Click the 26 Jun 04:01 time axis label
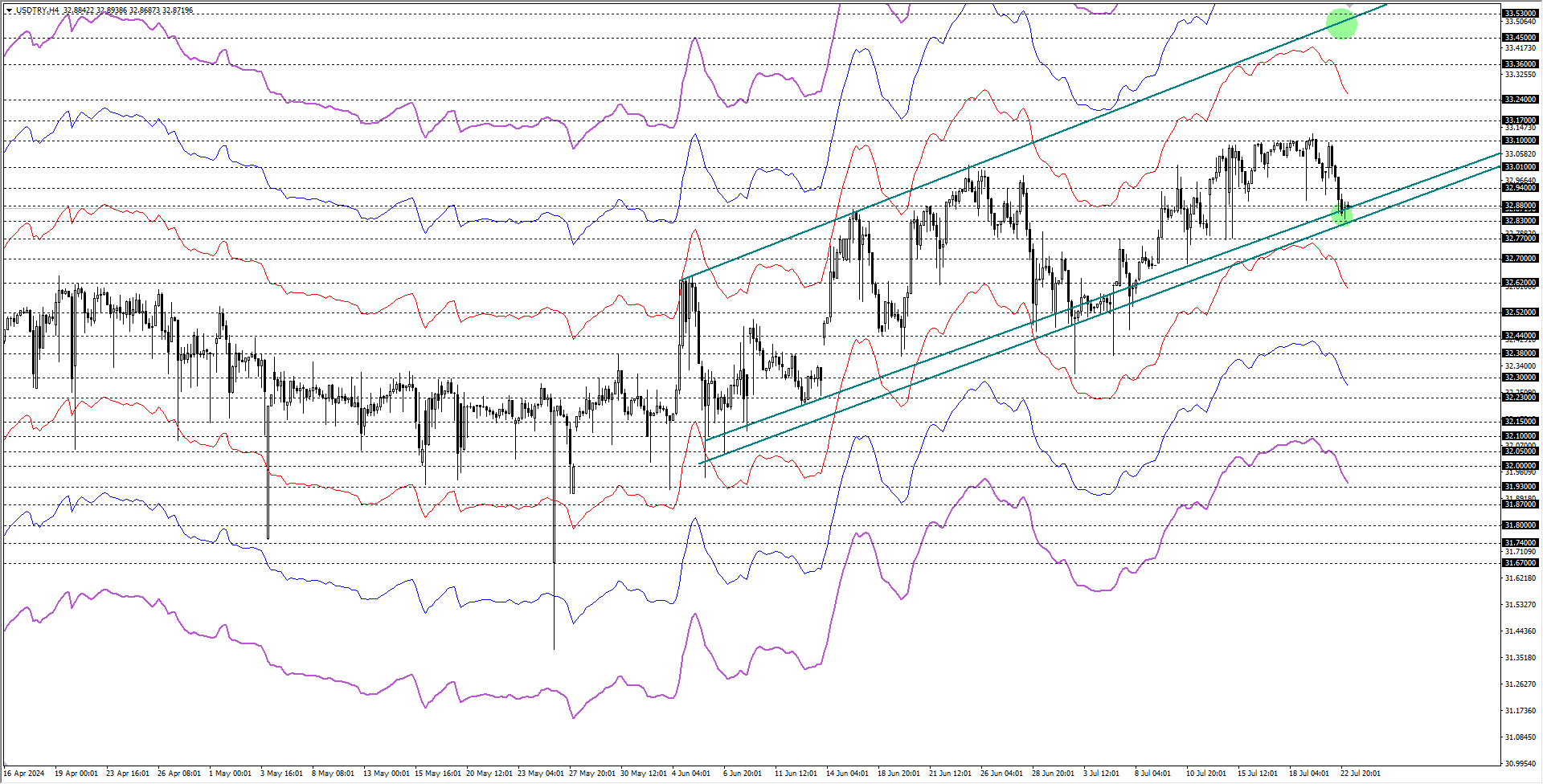The height and width of the screenshot is (784, 1543). click(1001, 774)
